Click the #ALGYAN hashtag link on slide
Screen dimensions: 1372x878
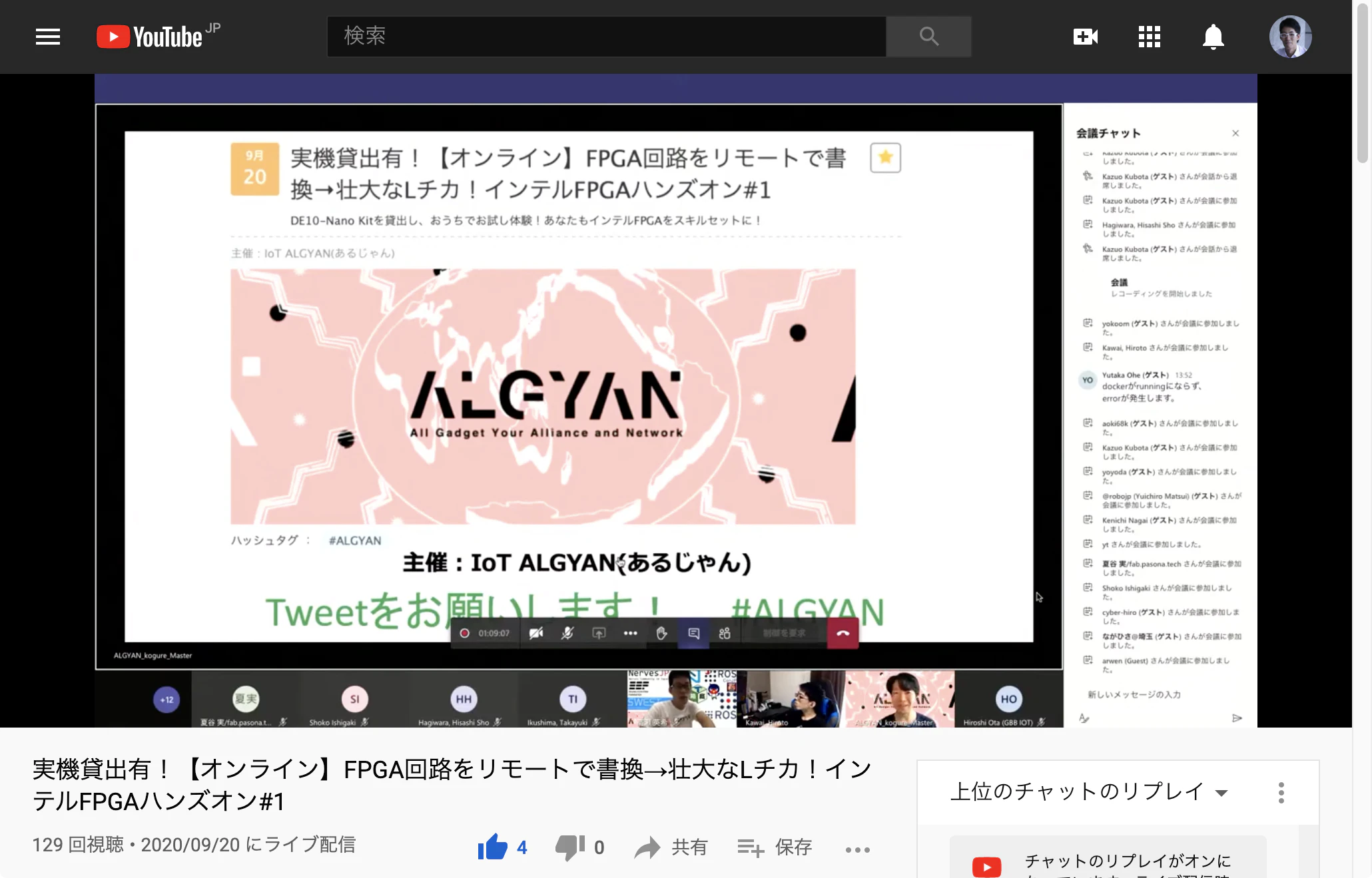(x=355, y=541)
